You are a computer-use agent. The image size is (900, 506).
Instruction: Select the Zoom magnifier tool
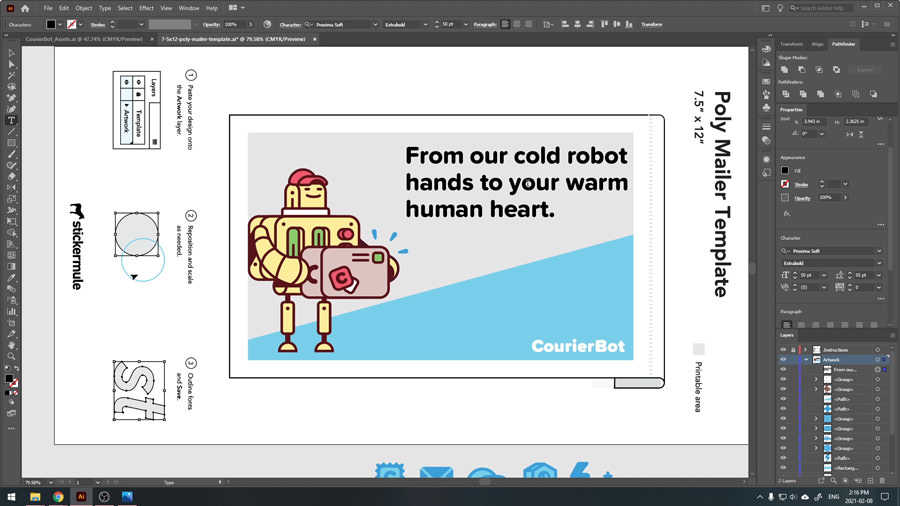click(x=11, y=356)
